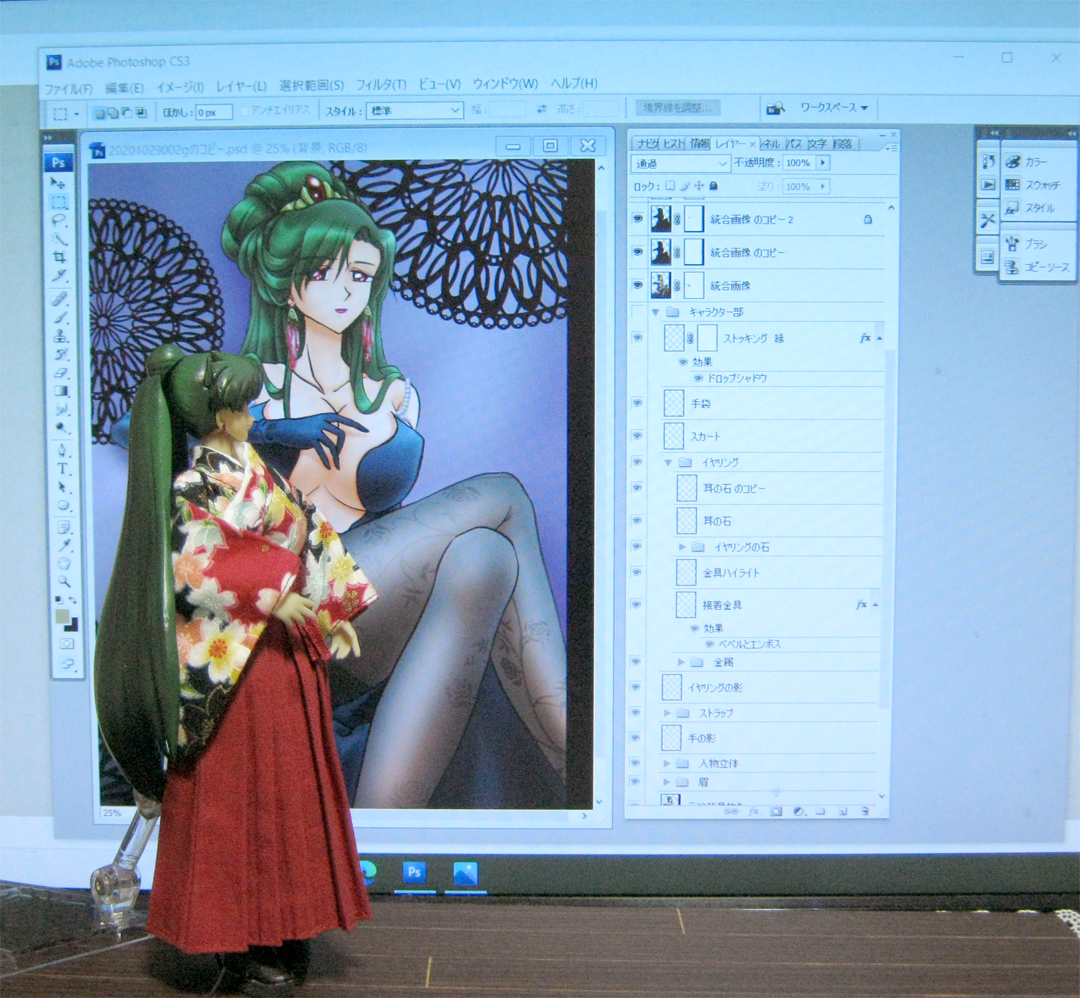Expand the 金属 group
Screen dimensions: 1080x998
[681, 662]
